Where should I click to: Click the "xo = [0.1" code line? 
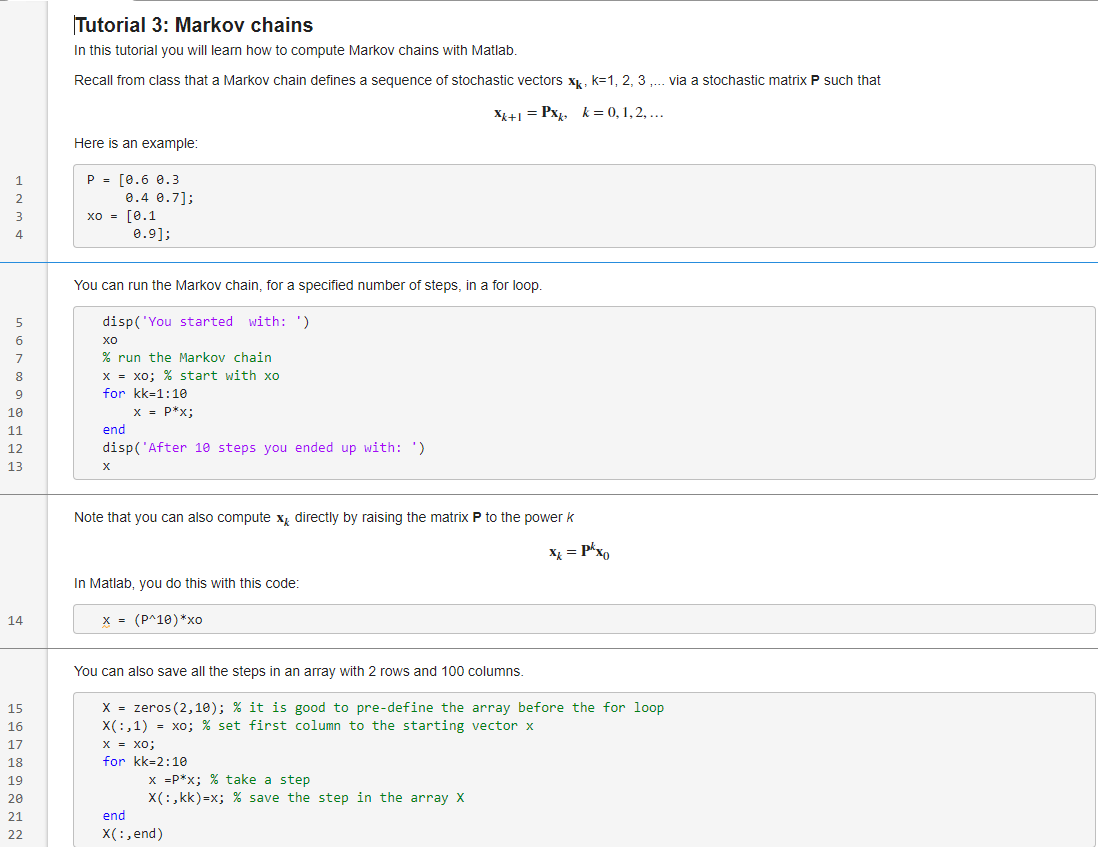[121, 216]
